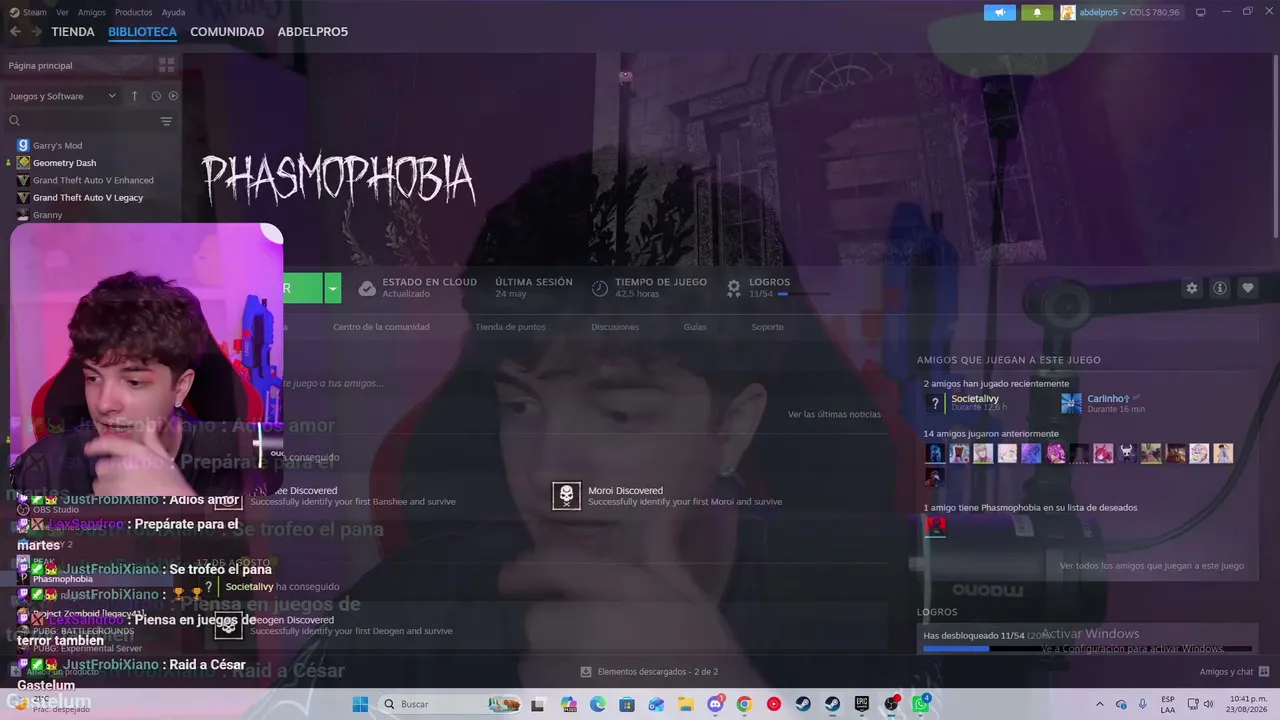
Task: Open the advanced library filter options
Action: (166, 121)
